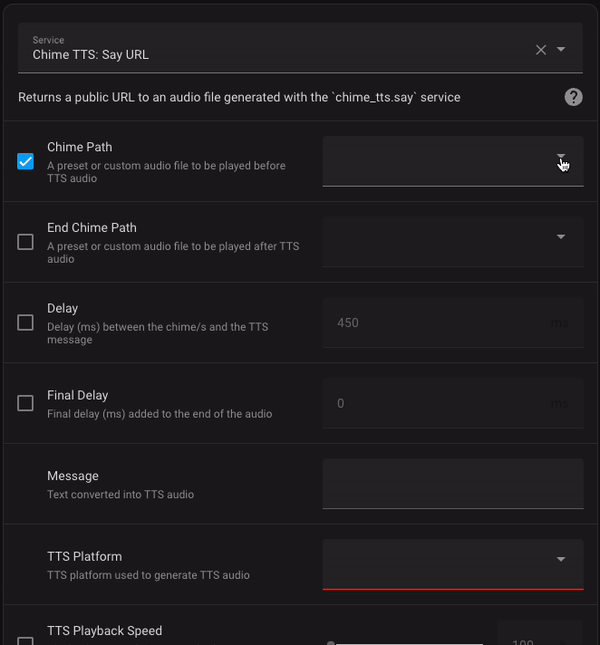Click the Final Delay 0 ms field

point(453,403)
